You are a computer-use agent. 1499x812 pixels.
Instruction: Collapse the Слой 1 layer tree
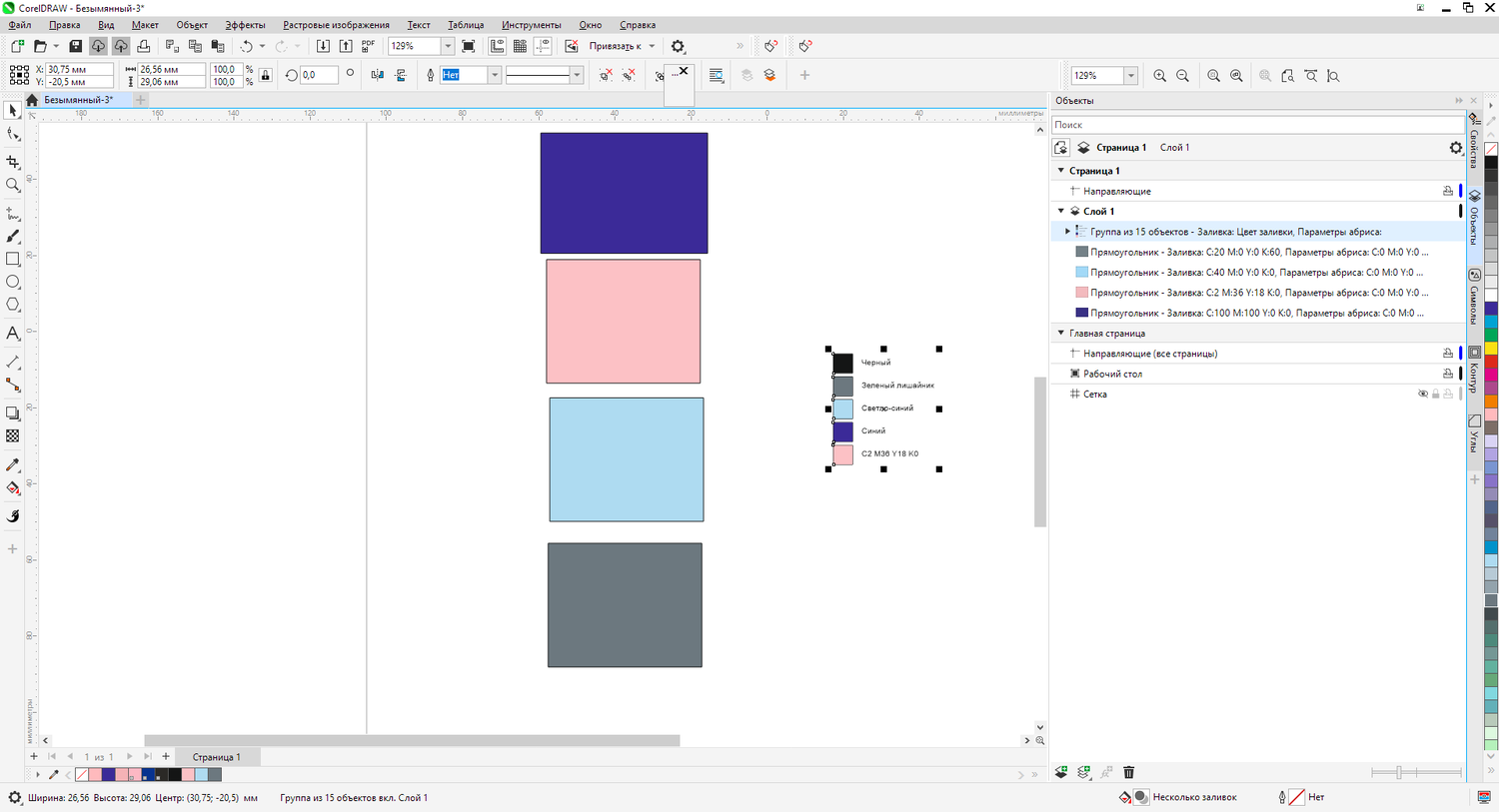pyautogui.click(x=1061, y=211)
